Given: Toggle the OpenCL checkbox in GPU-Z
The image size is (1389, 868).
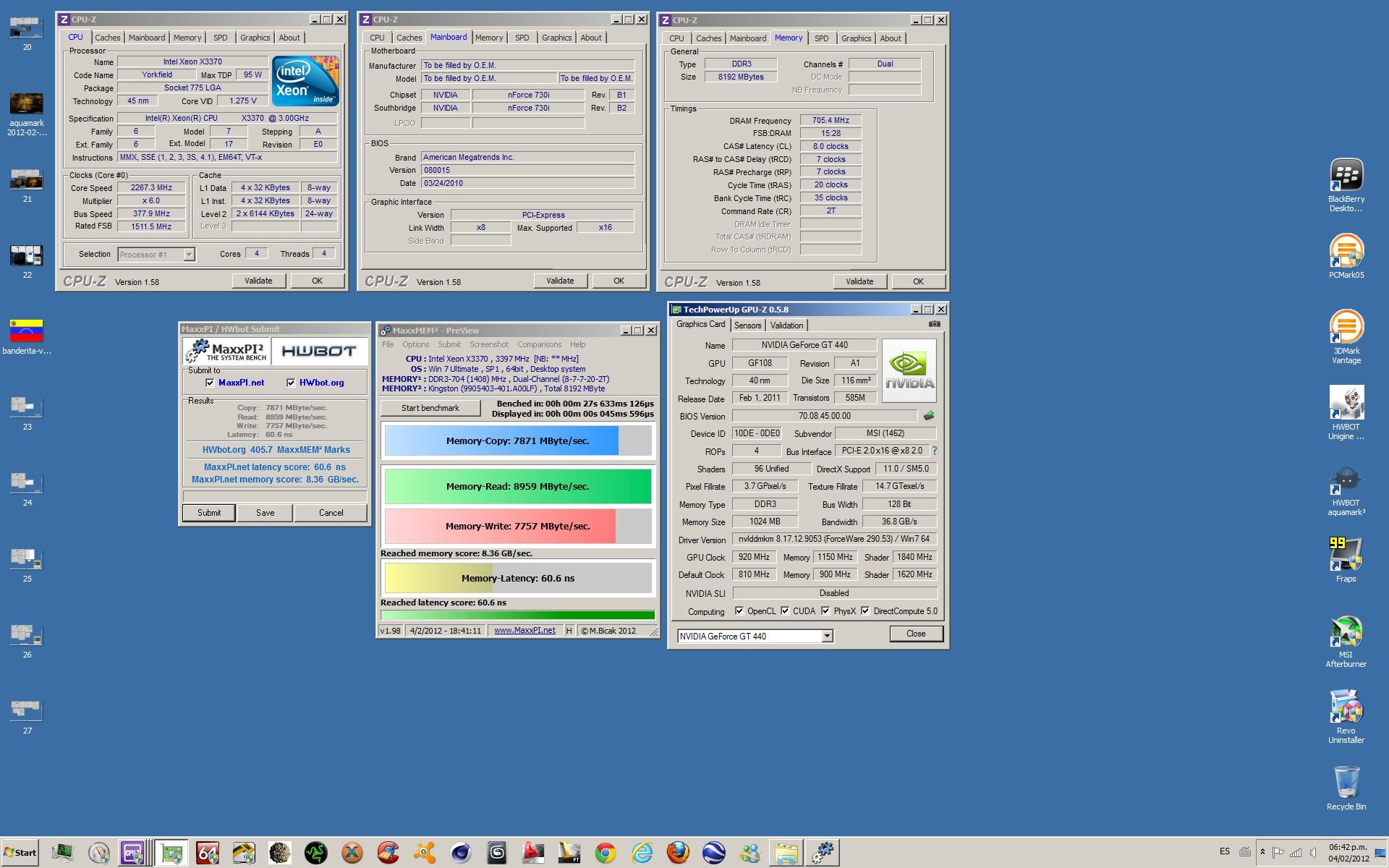Looking at the screenshot, I should point(739,611).
